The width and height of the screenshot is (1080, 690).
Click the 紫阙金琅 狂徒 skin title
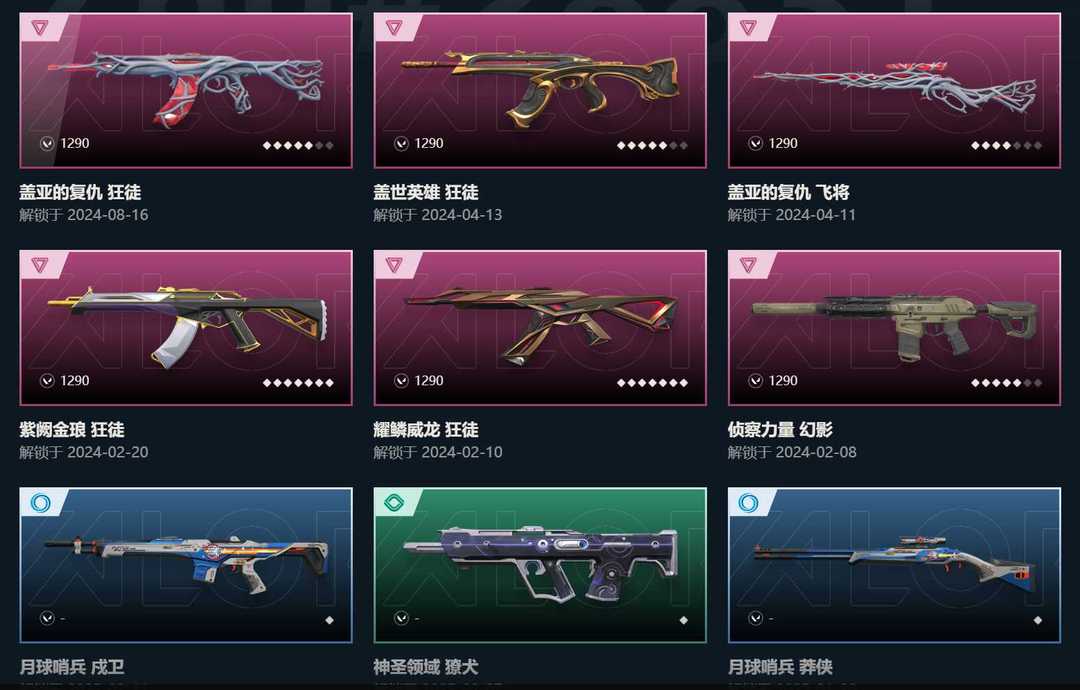[72, 430]
